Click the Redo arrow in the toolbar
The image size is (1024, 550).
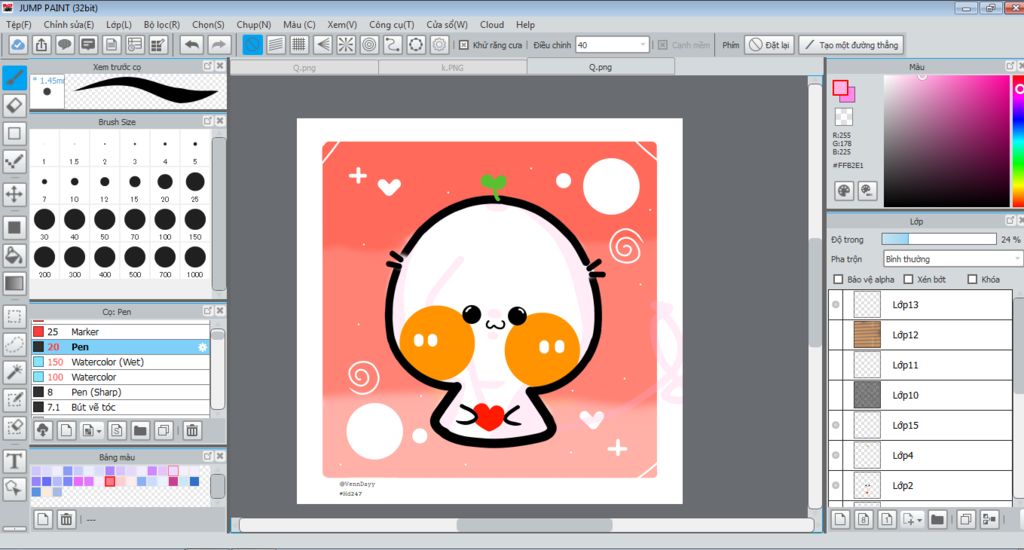click(219, 45)
